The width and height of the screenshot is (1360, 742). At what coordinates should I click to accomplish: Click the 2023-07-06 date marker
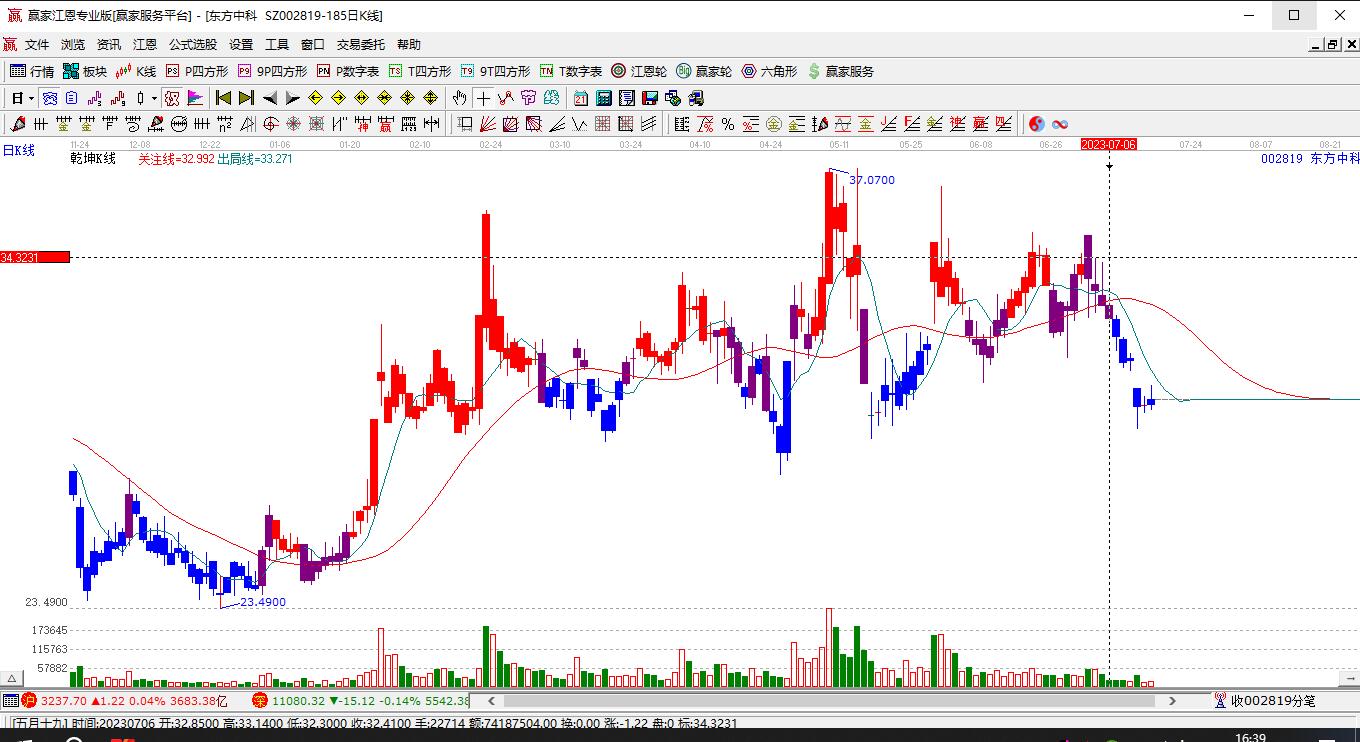[x=1109, y=144]
